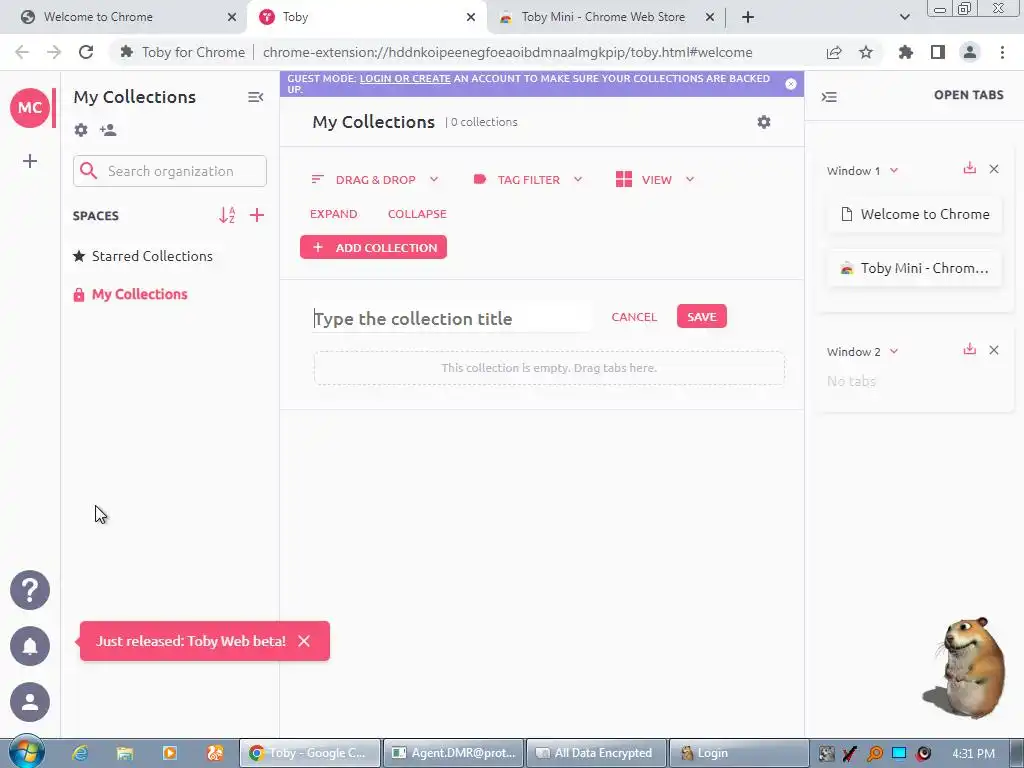Viewport: 1024px width, 768px height.
Task: Open Chrome profile avatar icon
Action: click(970, 52)
